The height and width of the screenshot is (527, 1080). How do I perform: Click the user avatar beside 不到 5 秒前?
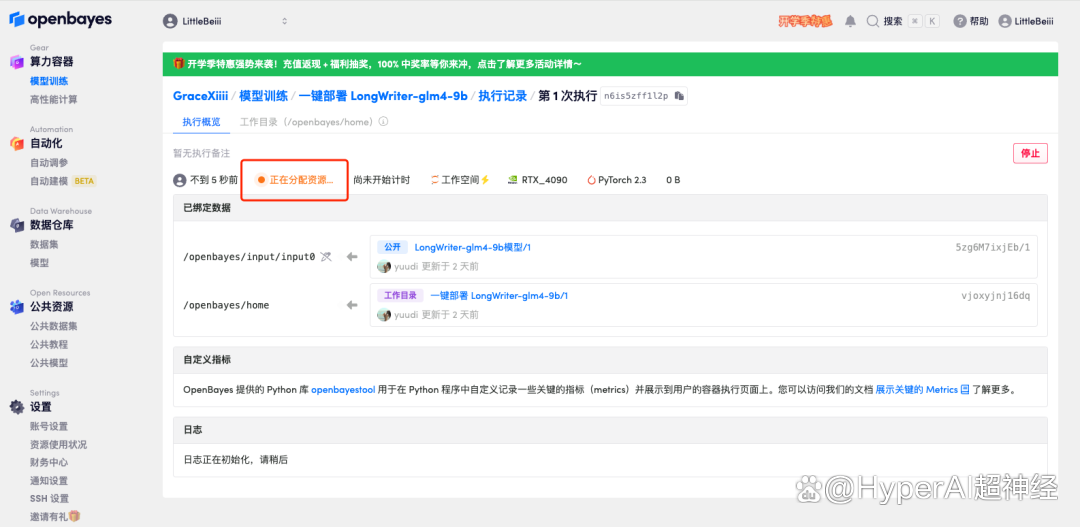pos(180,180)
